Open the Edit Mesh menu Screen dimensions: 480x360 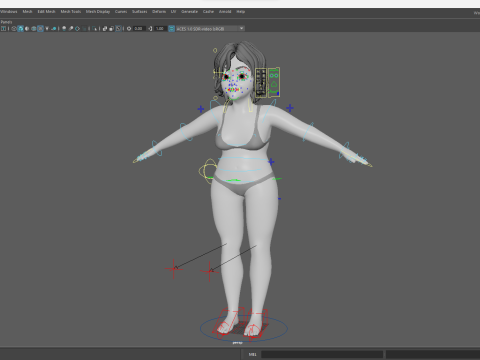coord(46,12)
